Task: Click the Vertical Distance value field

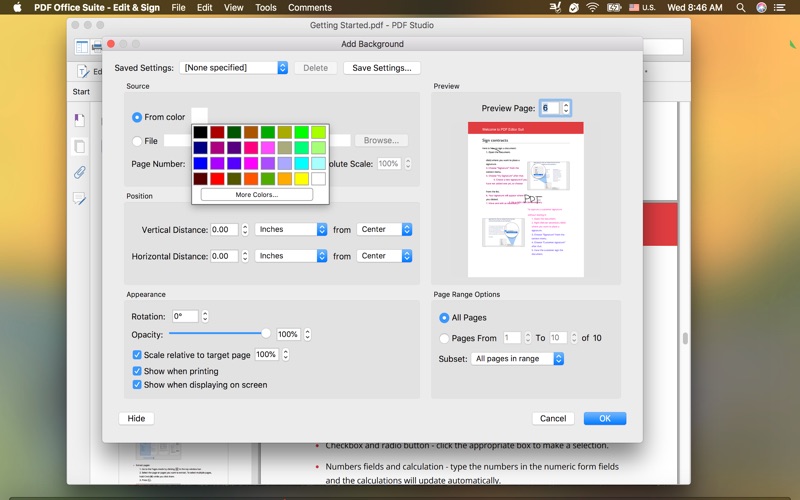Action: pos(224,230)
